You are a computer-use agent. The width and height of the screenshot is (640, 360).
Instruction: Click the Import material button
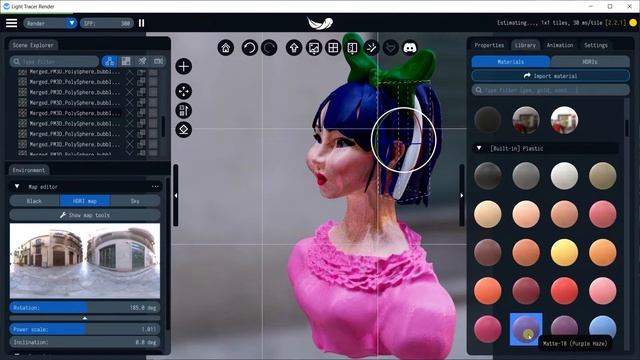coord(551,76)
